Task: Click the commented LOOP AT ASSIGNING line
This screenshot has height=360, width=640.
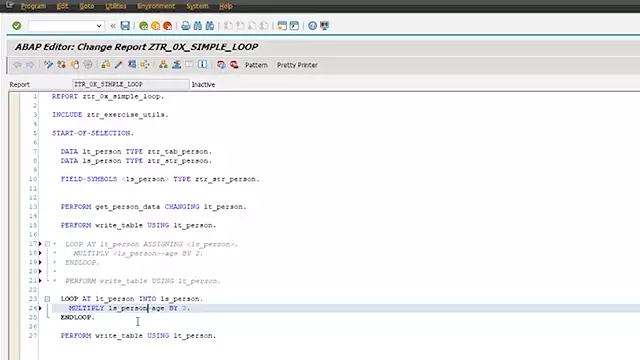Action: pos(151,244)
